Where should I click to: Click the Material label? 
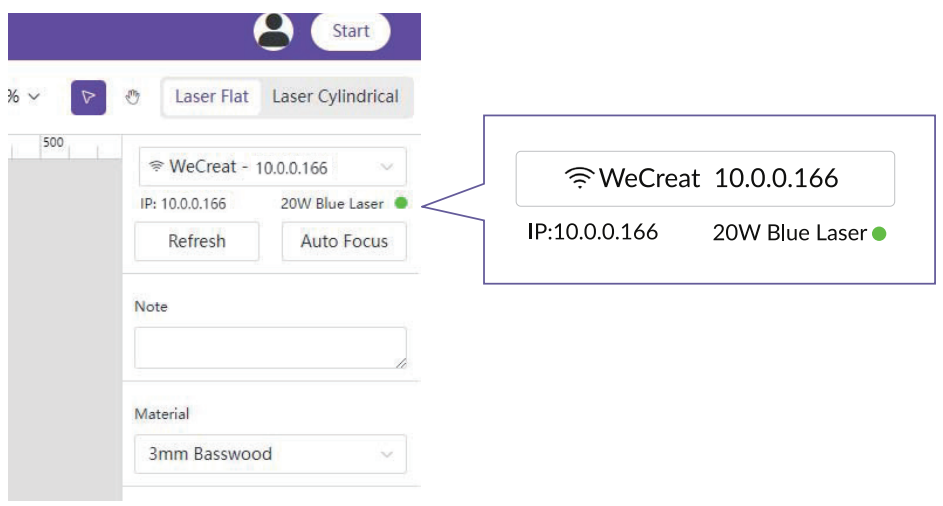pos(162,414)
